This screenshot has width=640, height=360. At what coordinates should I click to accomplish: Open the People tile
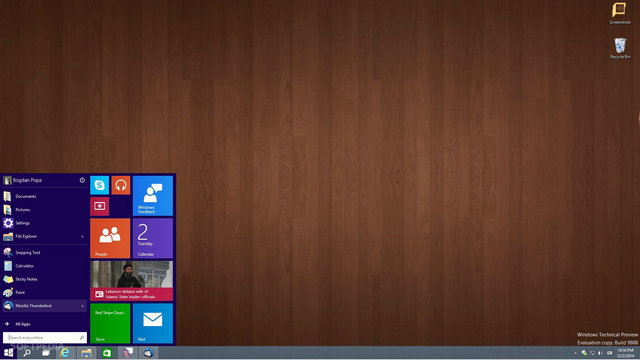click(110, 238)
